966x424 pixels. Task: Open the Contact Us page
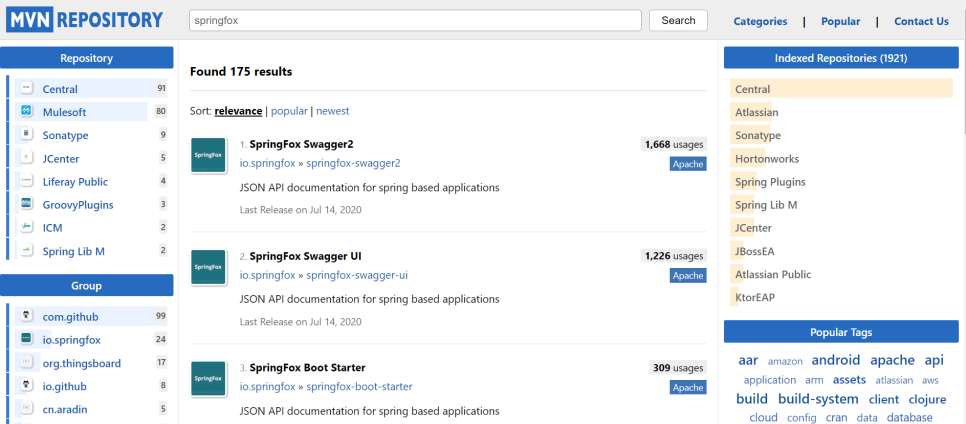tap(921, 21)
